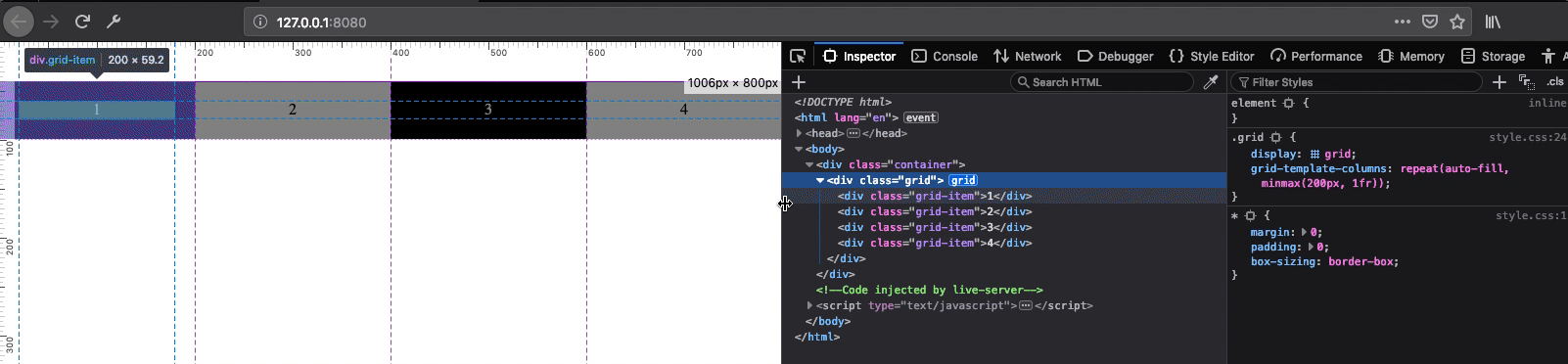The height and width of the screenshot is (364, 1568).
Task: Create a new node with plus icon
Action: (x=799, y=82)
